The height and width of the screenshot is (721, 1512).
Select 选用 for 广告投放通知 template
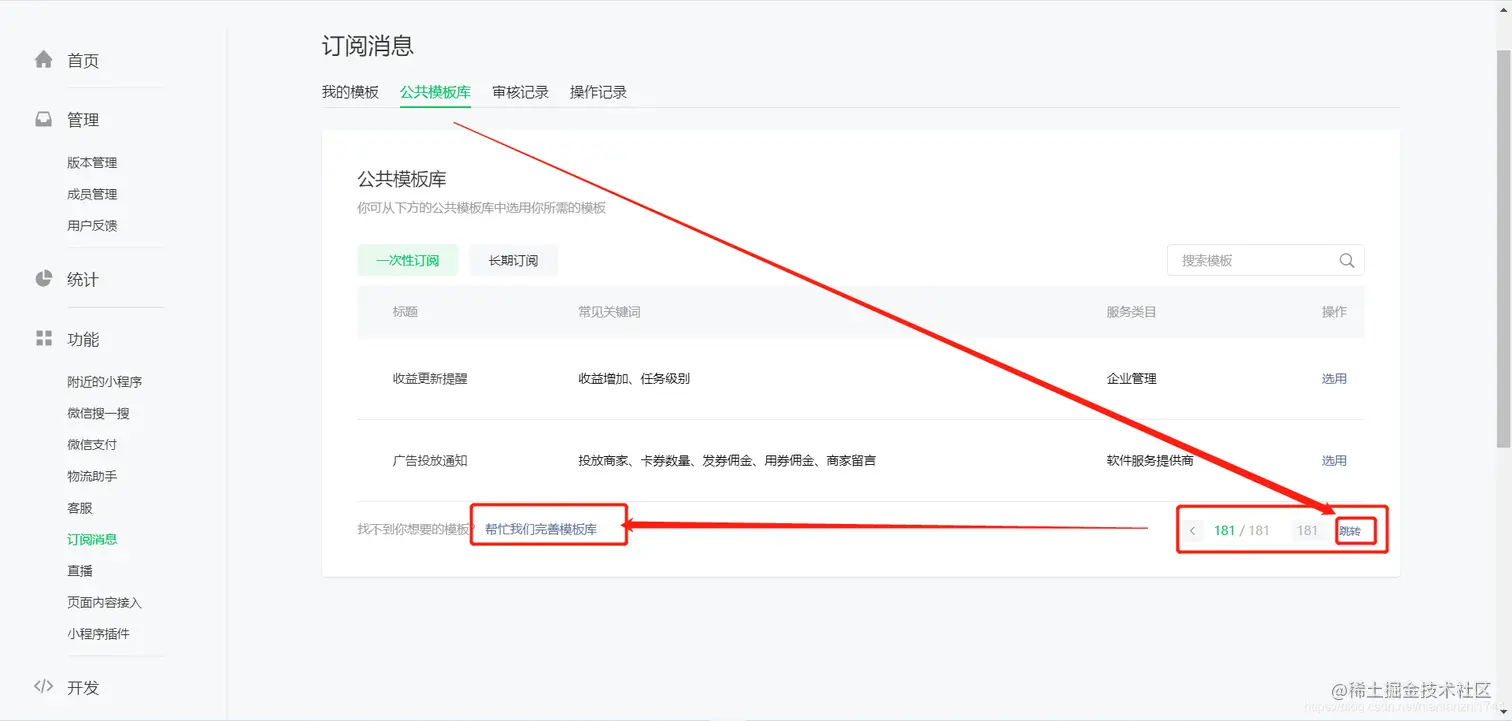(x=1334, y=460)
